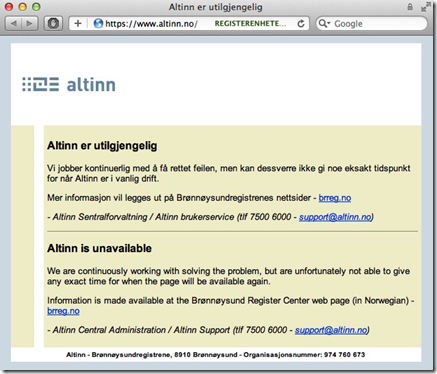Open the brreg.no link in English section
The image size is (437, 374).
(x=63, y=311)
